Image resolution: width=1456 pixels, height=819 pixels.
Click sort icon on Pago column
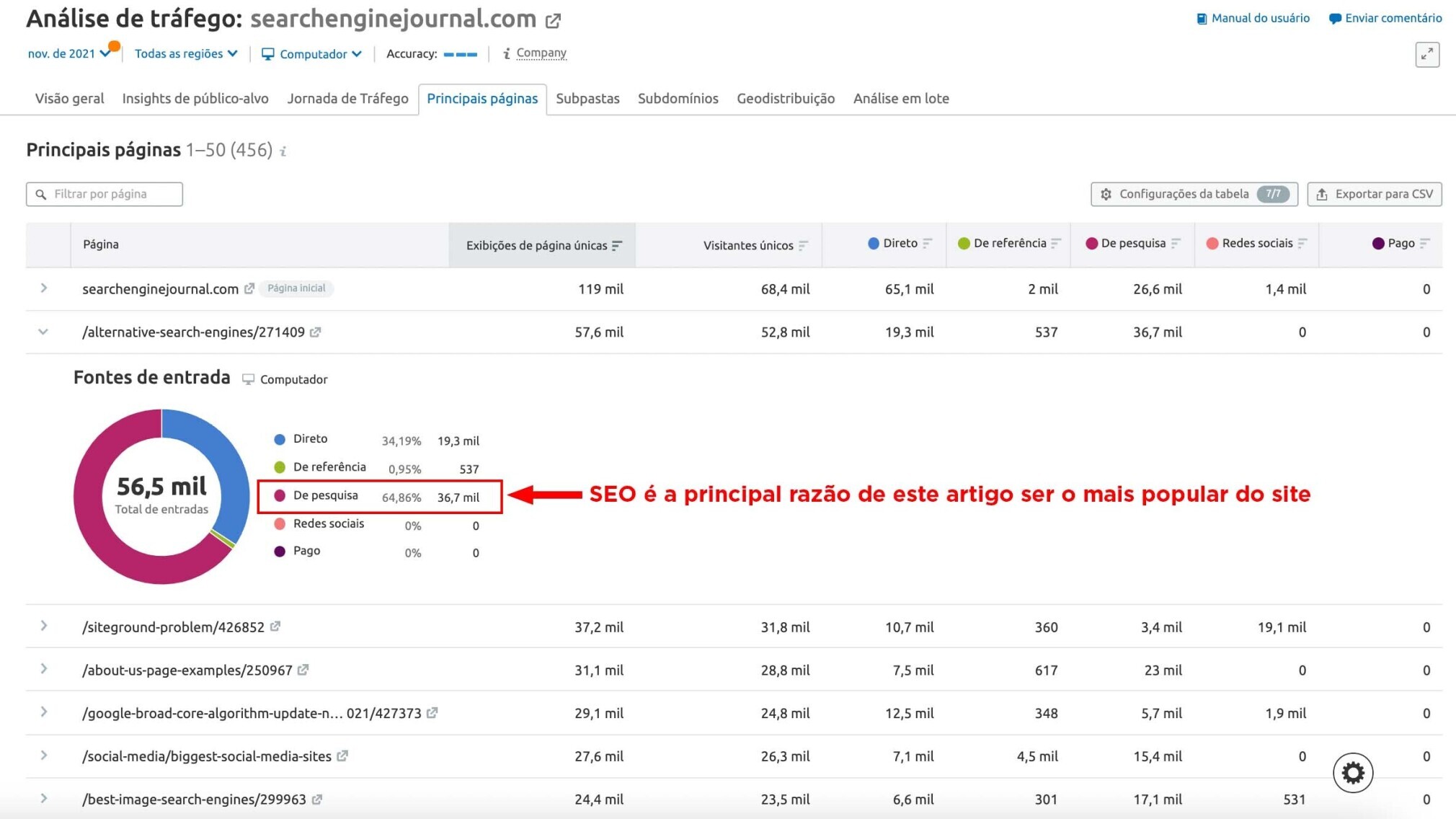[x=1424, y=244]
